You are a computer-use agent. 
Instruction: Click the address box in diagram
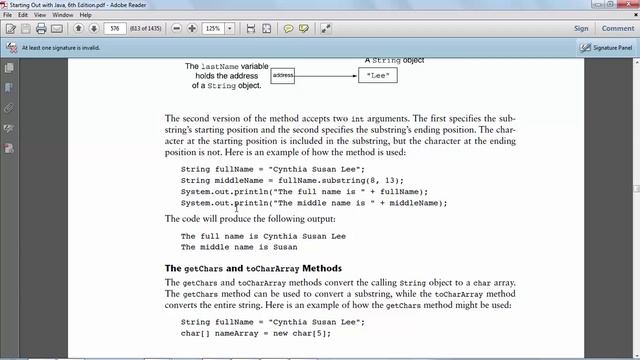[x=282, y=76]
